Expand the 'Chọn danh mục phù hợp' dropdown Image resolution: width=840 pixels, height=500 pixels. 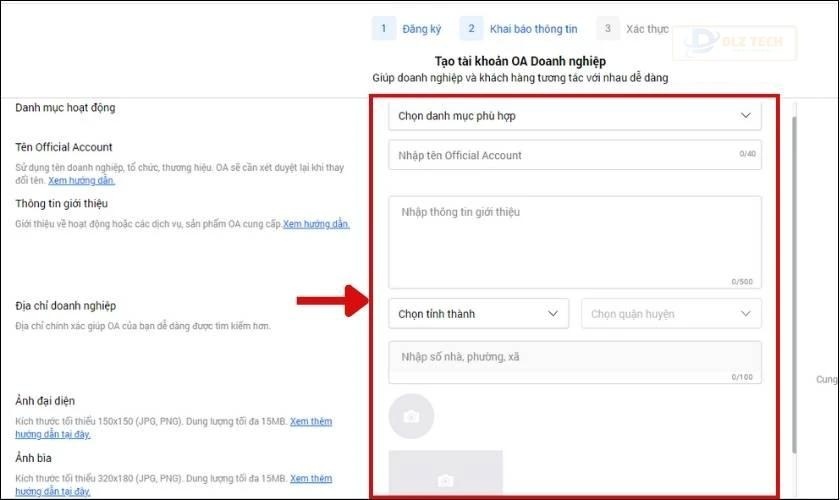[x=574, y=116]
